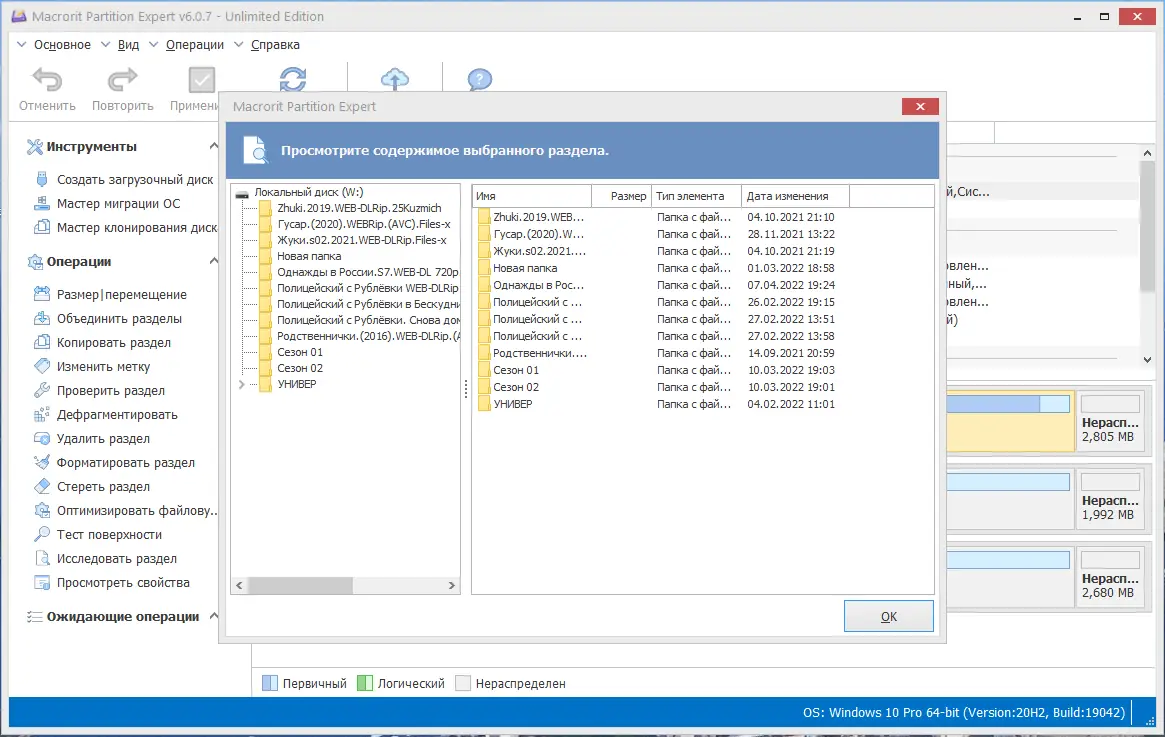The image size is (1165, 737).
Task: Sort by Размер column header
Action: [x=621, y=196]
